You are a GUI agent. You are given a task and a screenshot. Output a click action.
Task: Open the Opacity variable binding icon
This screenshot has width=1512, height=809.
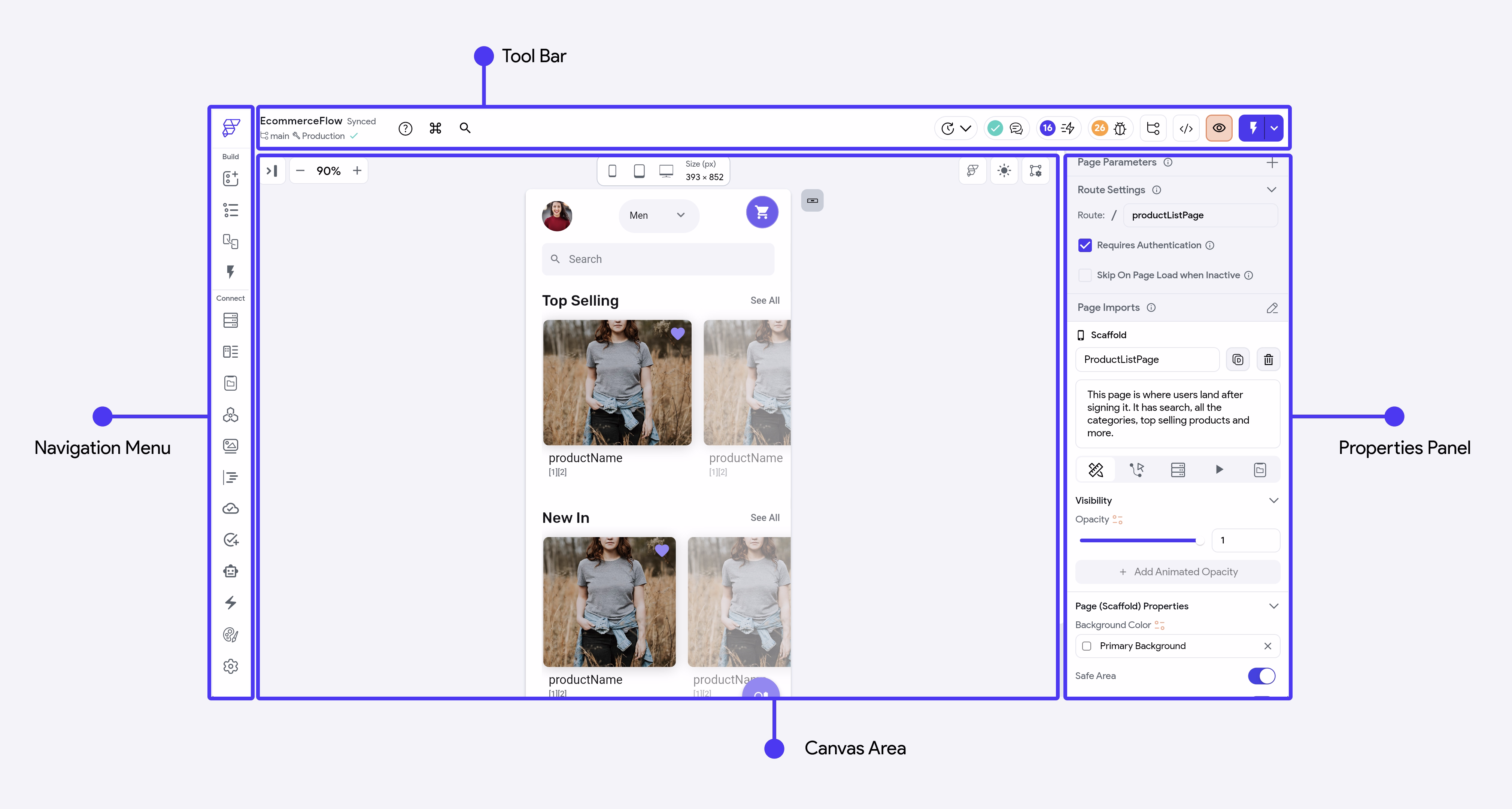pyautogui.click(x=1117, y=520)
